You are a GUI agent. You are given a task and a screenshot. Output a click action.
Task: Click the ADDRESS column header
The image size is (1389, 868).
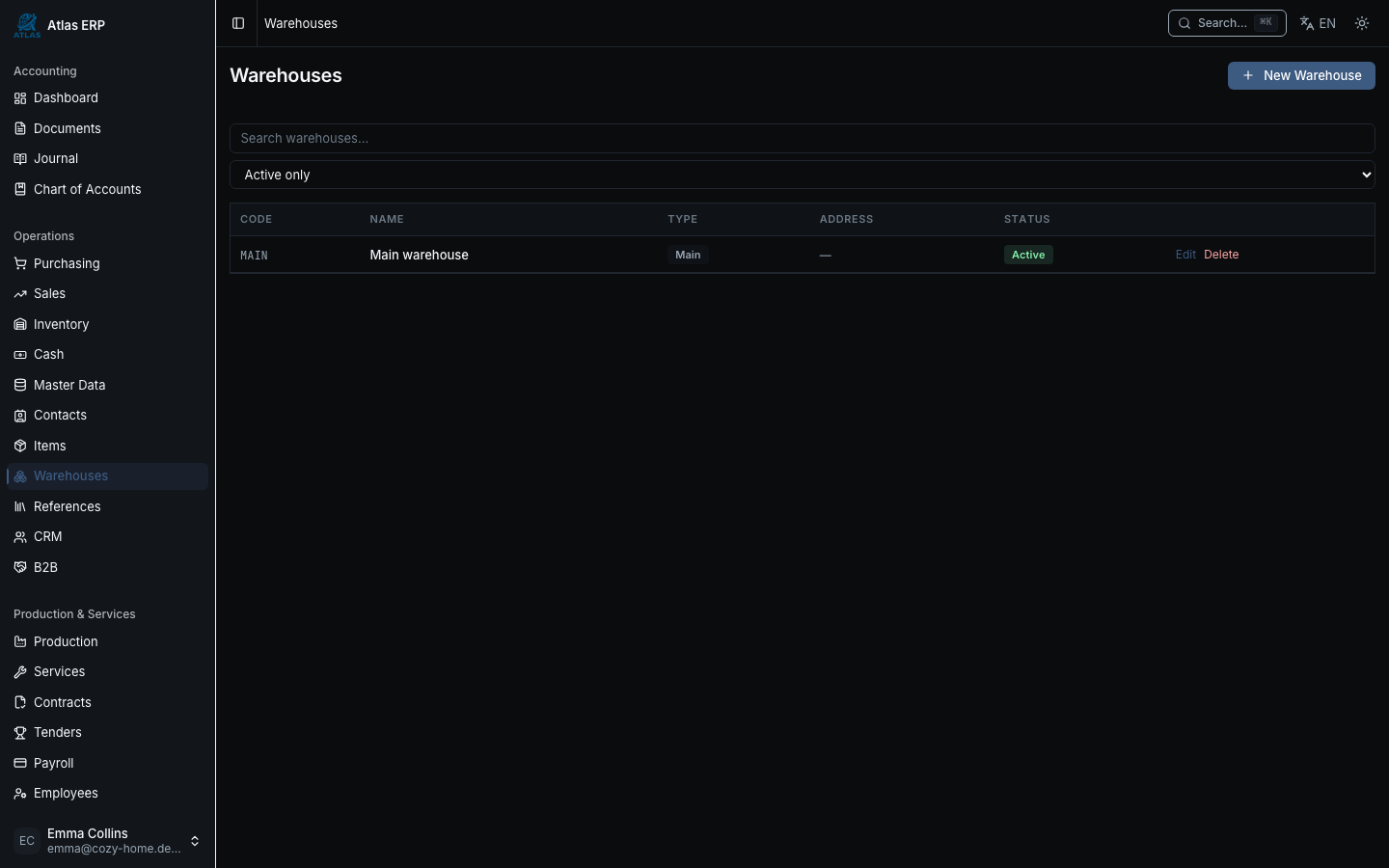[846, 219]
